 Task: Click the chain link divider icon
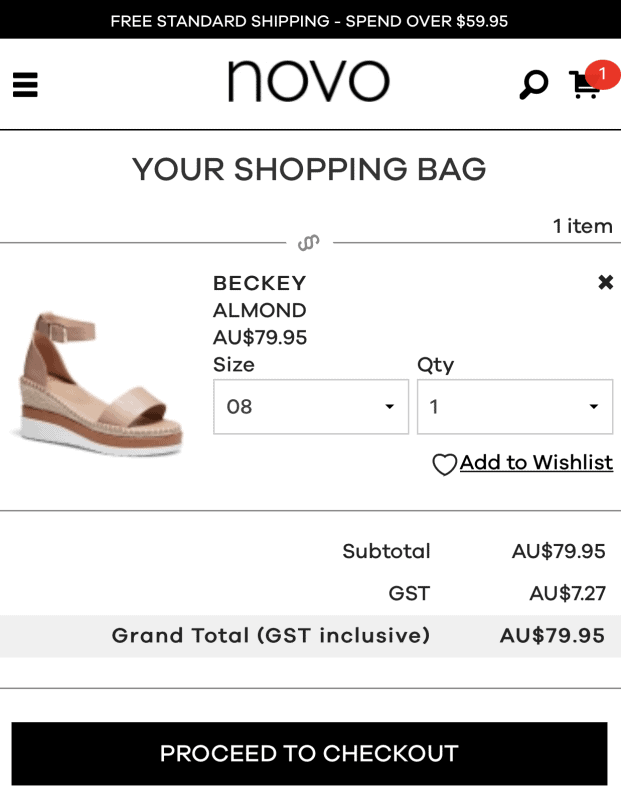[x=309, y=243]
